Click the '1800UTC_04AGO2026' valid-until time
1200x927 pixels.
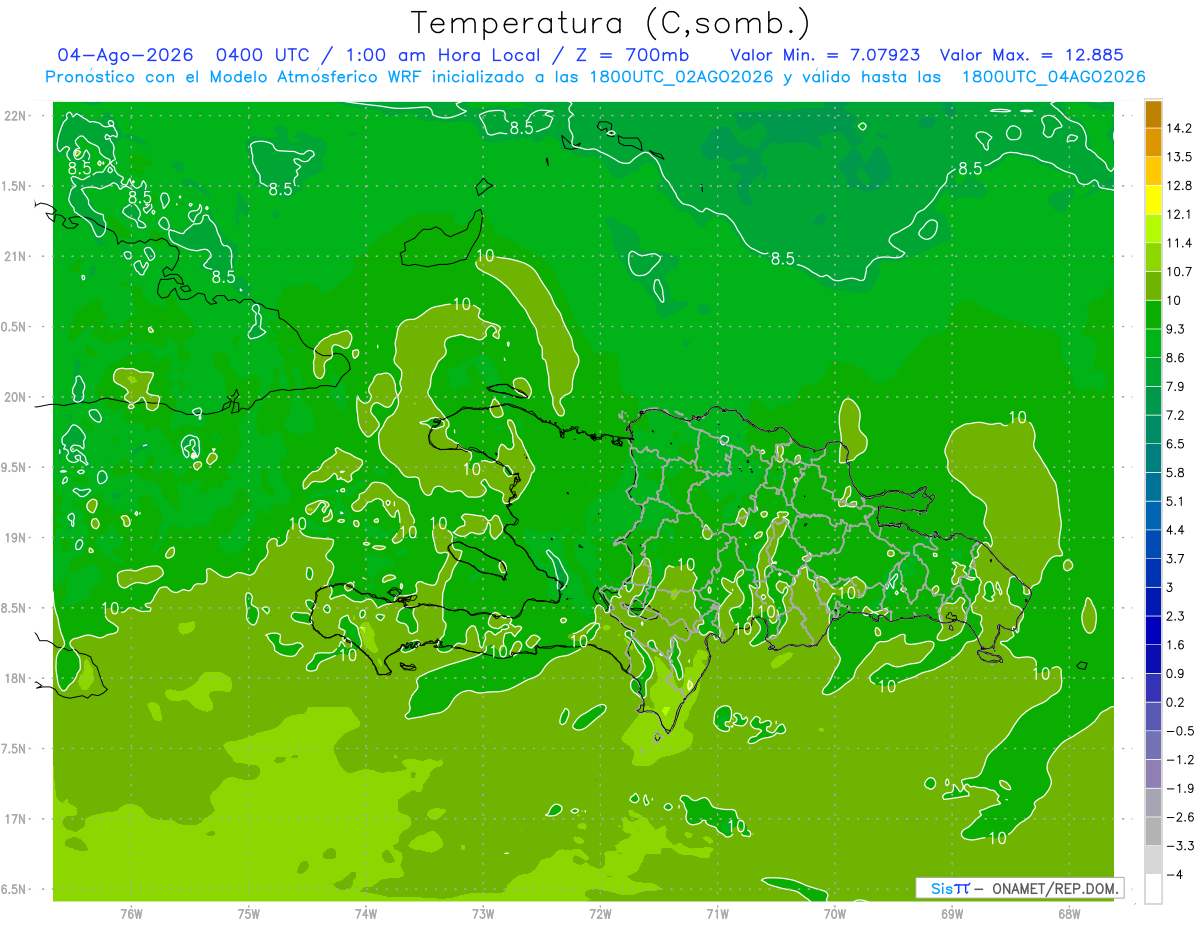coord(1053,77)
